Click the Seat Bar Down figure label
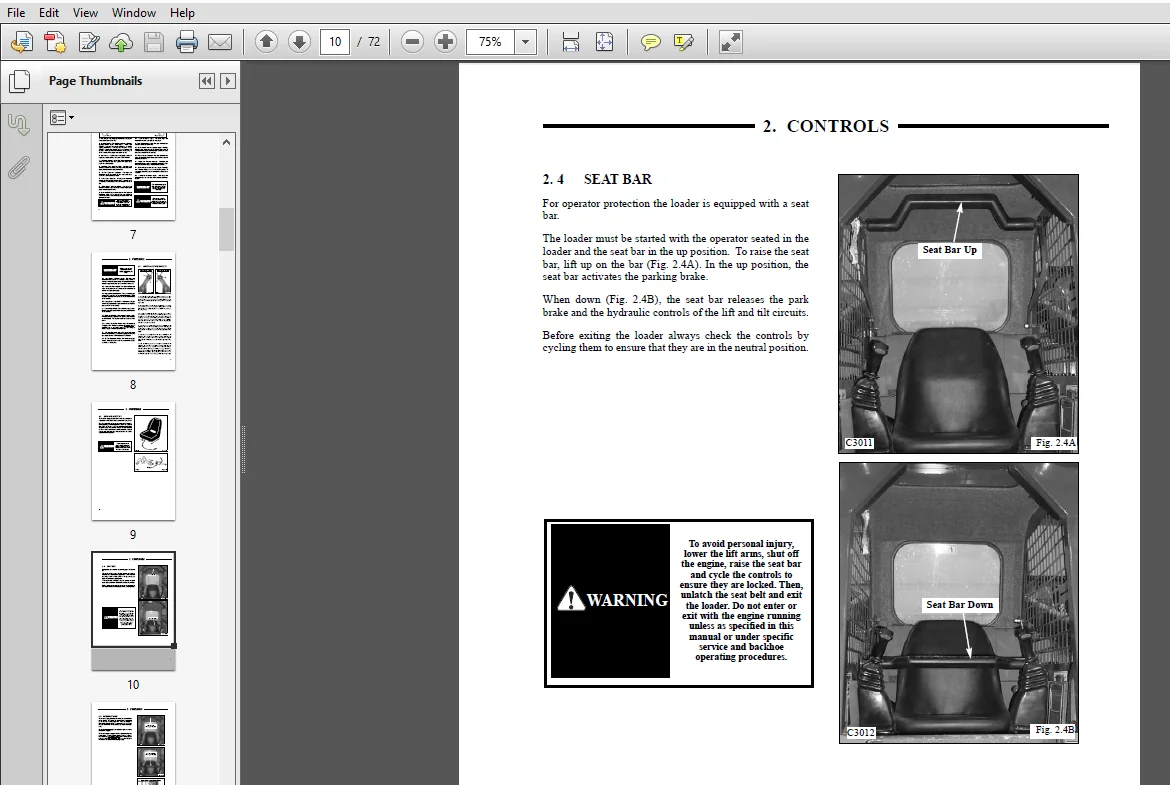1170x785 pixels. [960, 604]
